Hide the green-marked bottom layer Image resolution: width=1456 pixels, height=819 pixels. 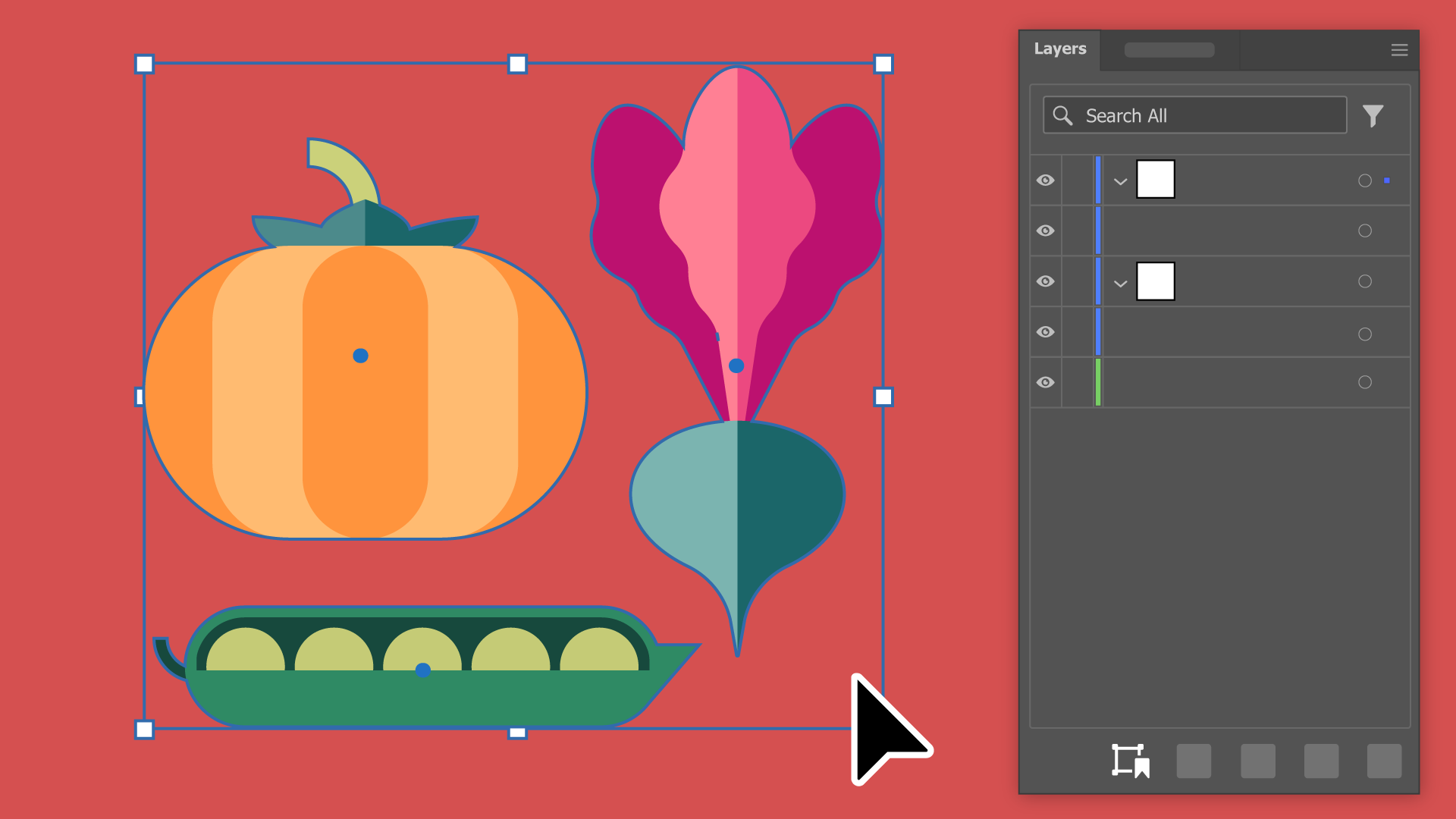(1045, 382)
